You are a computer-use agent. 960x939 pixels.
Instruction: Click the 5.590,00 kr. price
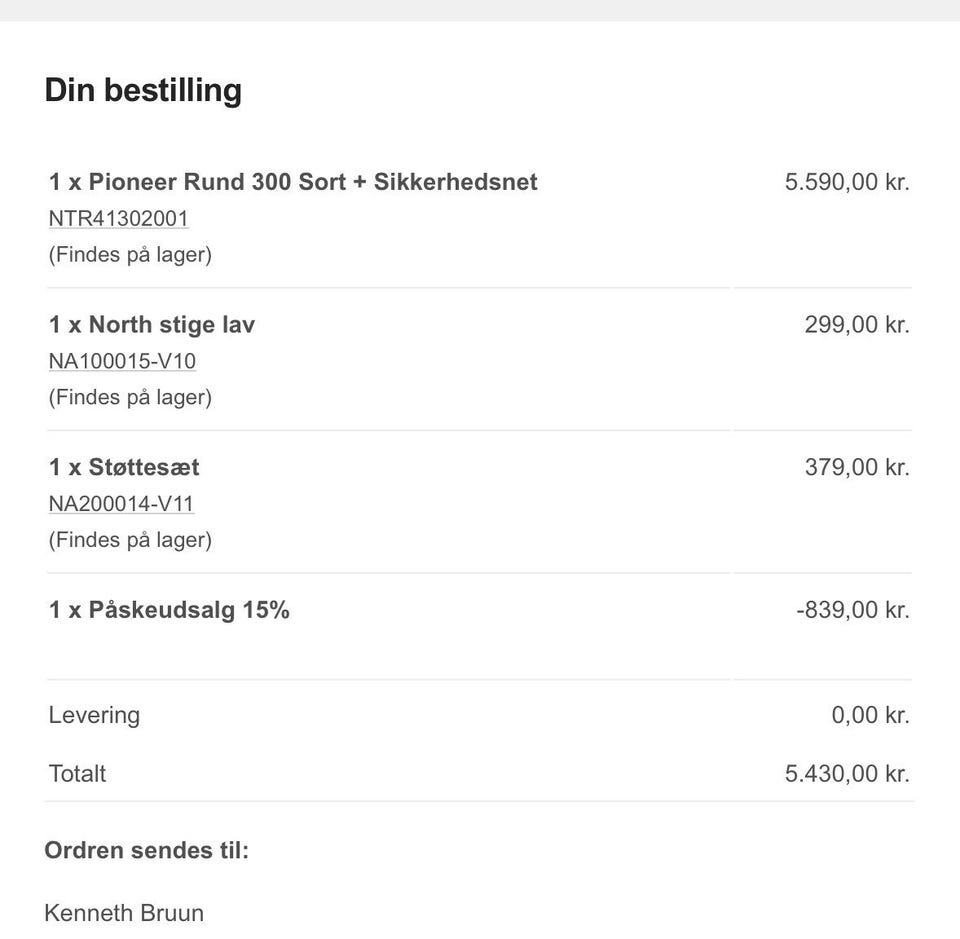click(x=847, y=182)
